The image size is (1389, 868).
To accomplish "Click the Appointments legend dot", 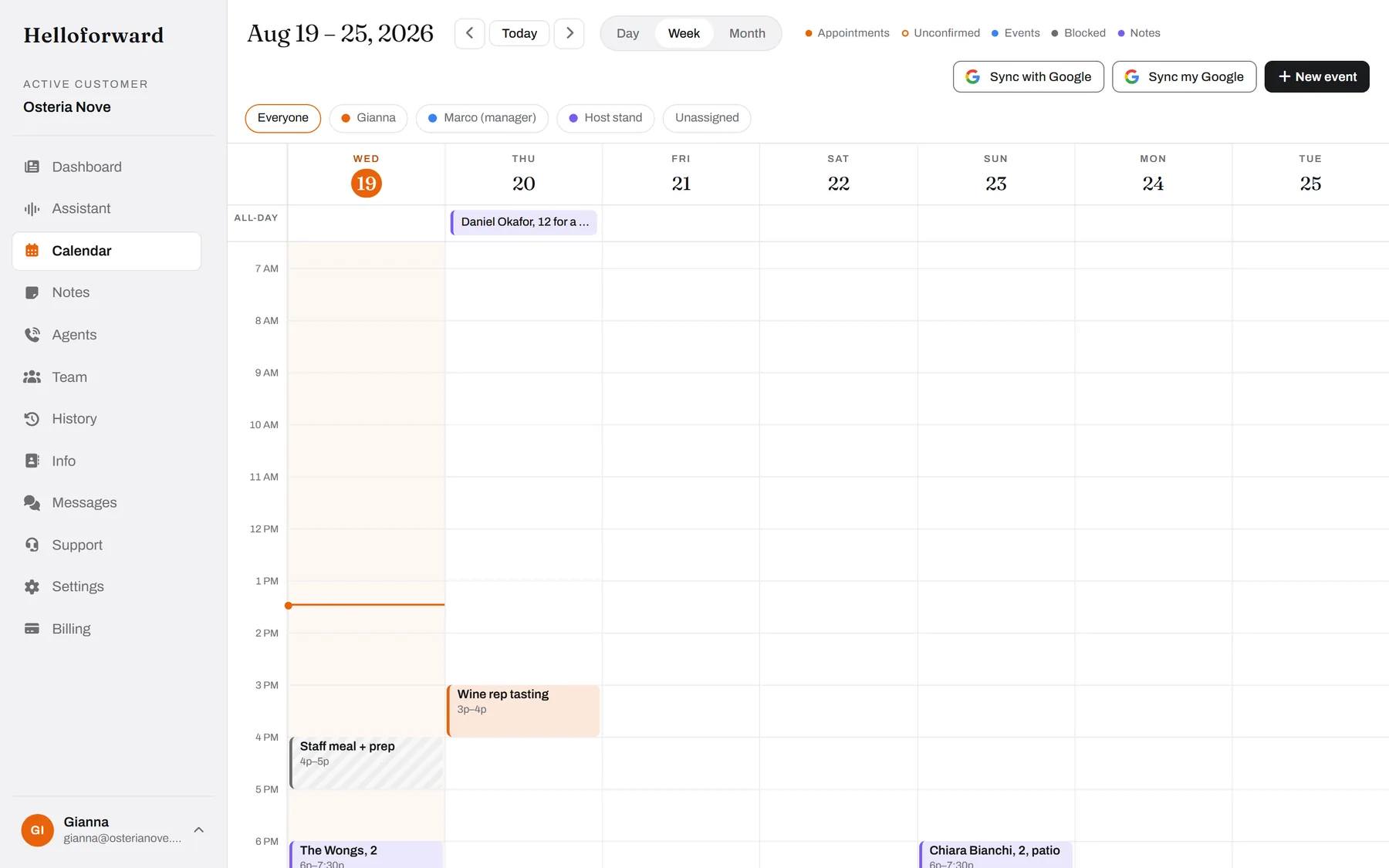I will click(809, 33).
